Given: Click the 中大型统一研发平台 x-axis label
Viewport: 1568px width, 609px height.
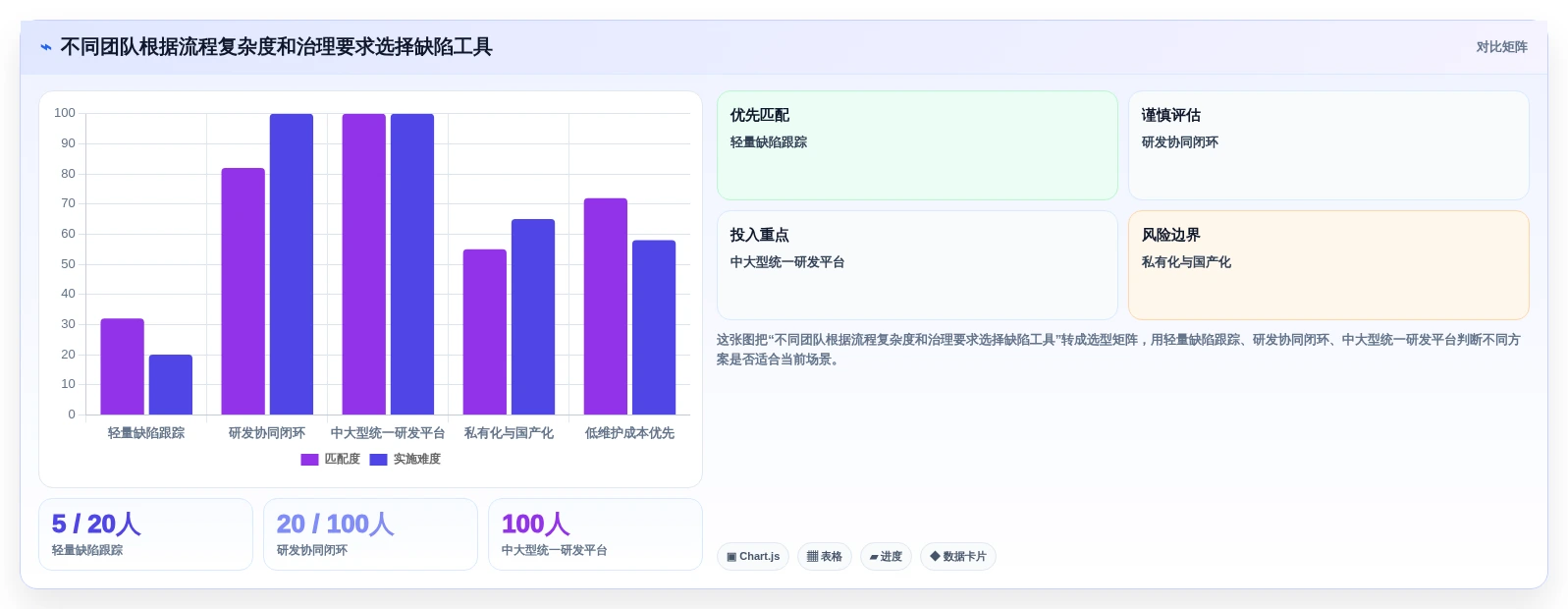Looking at the screenshot, I should [x=388, y=433].
